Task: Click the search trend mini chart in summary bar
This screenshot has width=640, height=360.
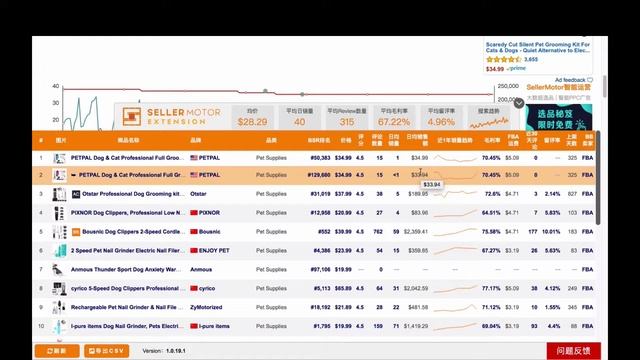Action: 489,122
